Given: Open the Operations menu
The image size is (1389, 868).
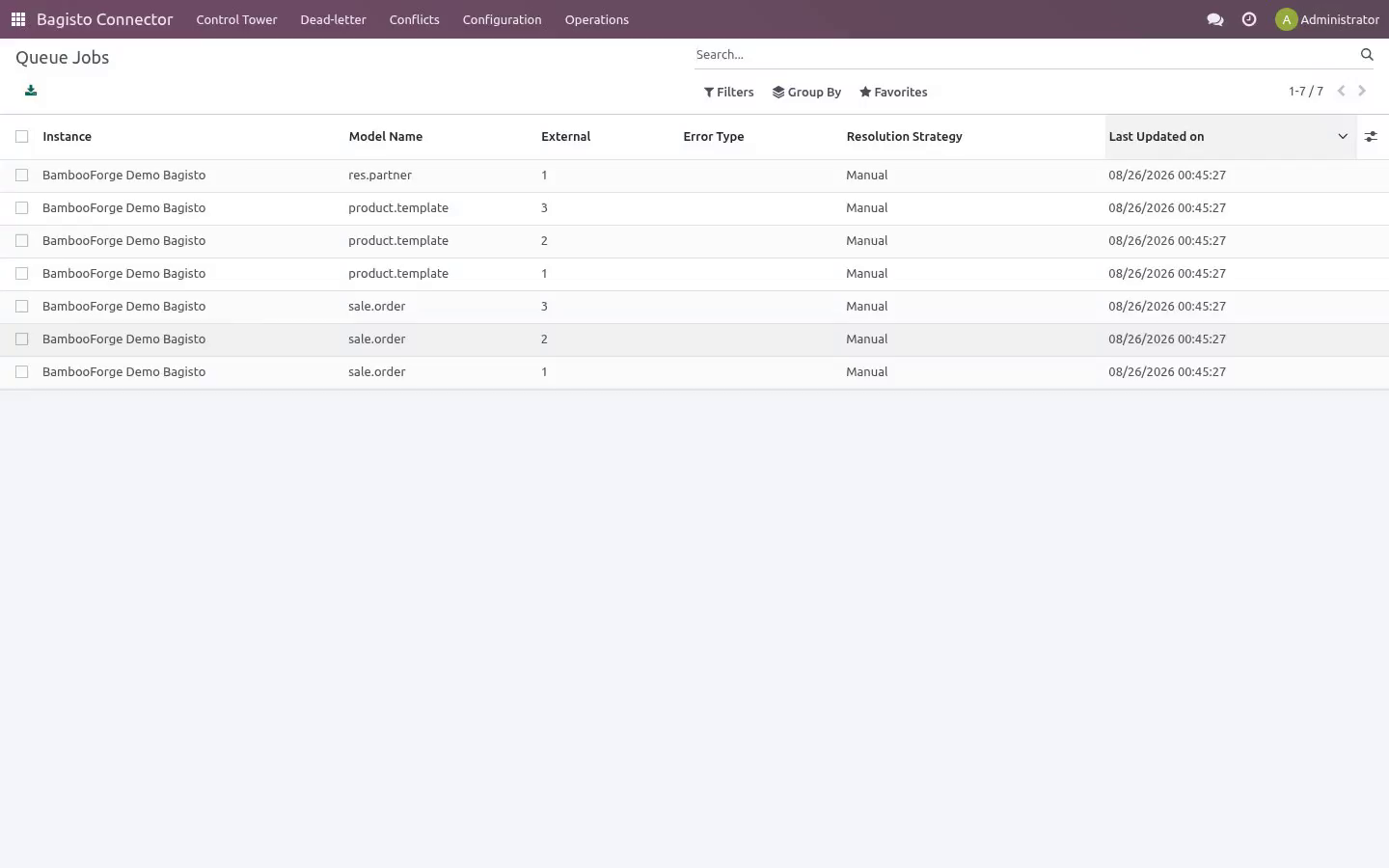Looking at the screenshot, I should (597, 19).
